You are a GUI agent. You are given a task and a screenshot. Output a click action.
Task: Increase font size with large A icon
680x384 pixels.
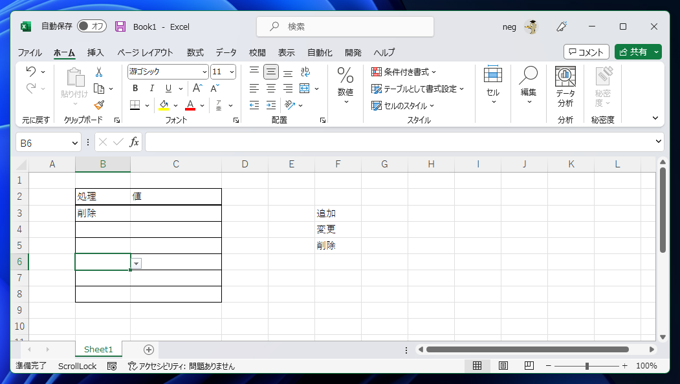(197, 88)
